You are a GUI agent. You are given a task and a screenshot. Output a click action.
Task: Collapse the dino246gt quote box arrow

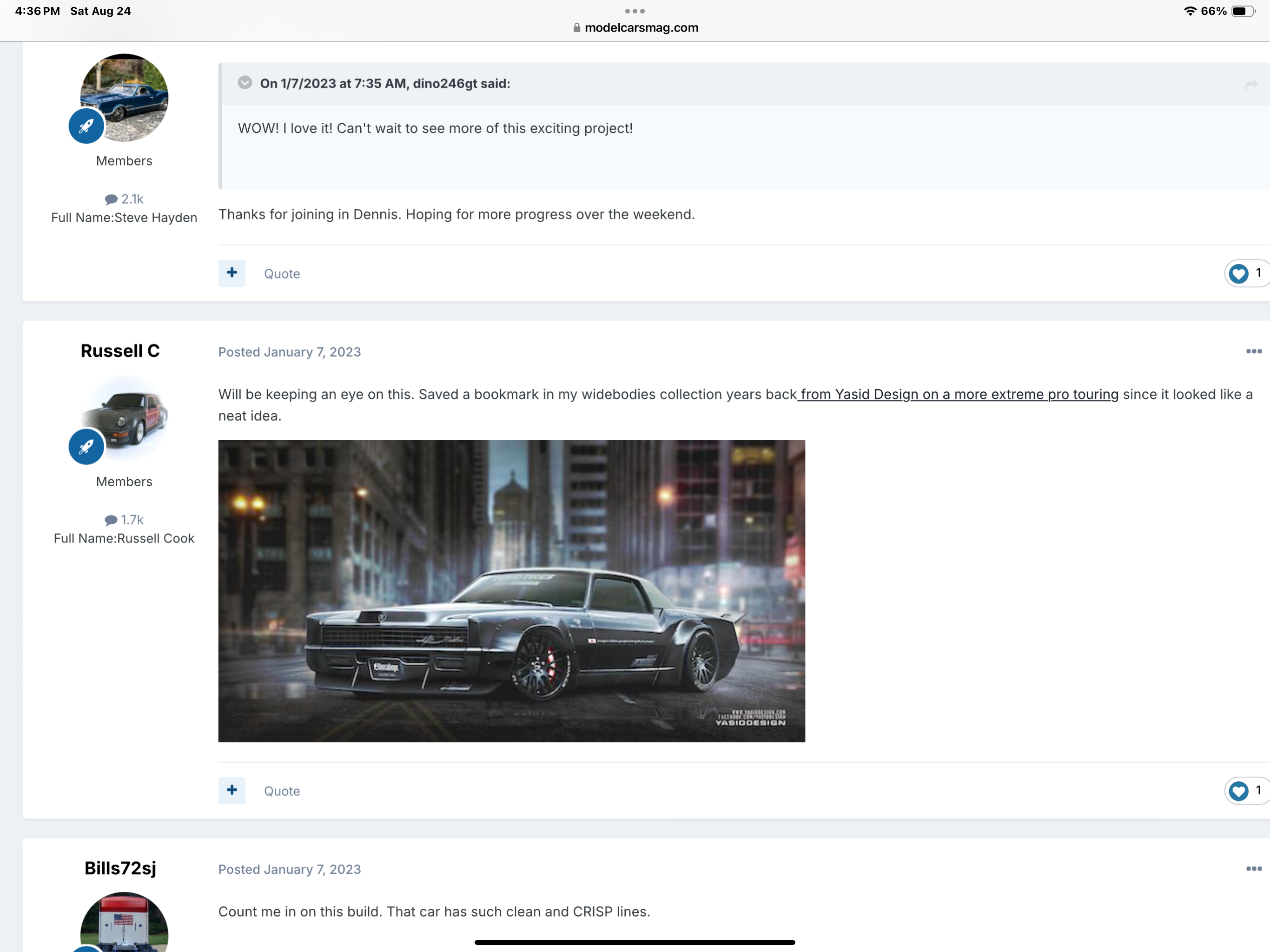(x=245, y=83)
